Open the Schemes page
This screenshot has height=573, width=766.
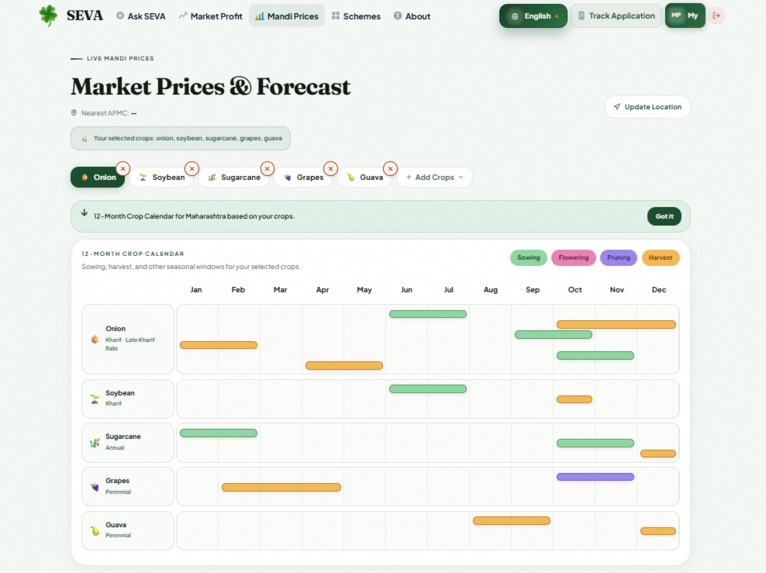[x=356, y=16]
